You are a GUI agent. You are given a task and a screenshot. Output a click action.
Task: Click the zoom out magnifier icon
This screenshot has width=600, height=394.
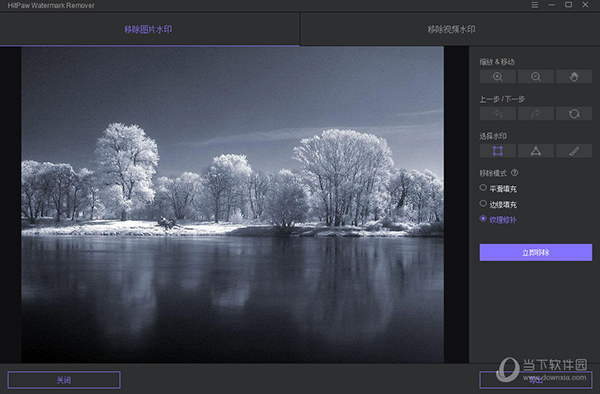pos(536,77)
